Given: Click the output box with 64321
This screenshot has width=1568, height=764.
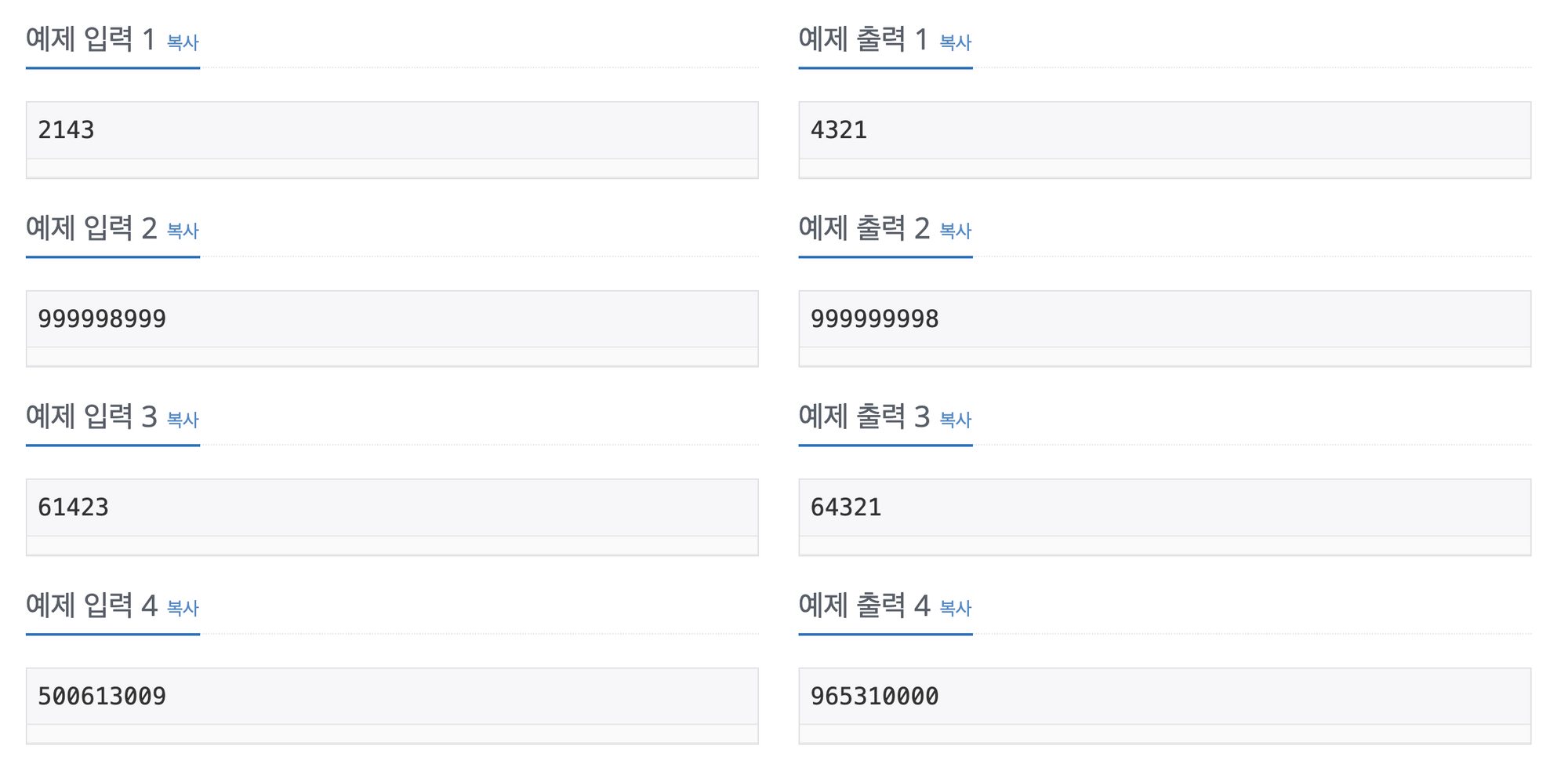Looking at the screenshot, I should pos(1164,508).
